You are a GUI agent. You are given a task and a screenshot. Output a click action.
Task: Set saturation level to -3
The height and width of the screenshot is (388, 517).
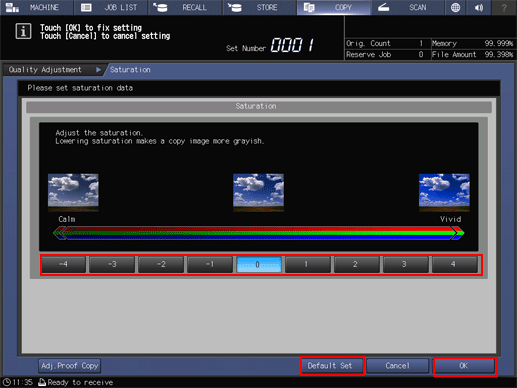pos(112,264)
